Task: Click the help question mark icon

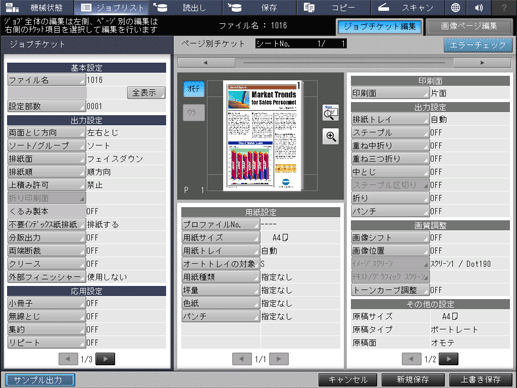Action: click(504, 7)
